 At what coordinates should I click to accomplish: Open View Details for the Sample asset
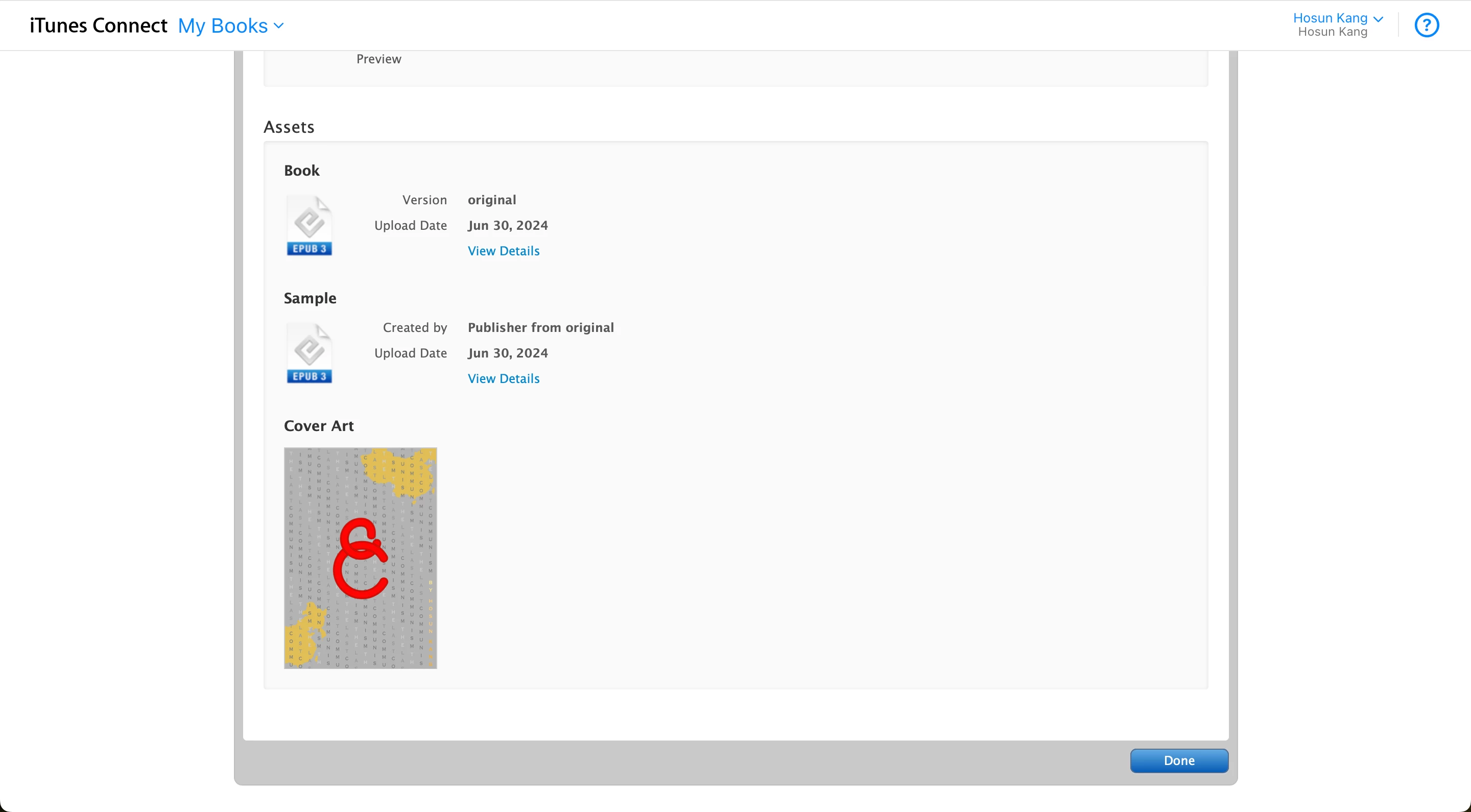tap(503, 378)
